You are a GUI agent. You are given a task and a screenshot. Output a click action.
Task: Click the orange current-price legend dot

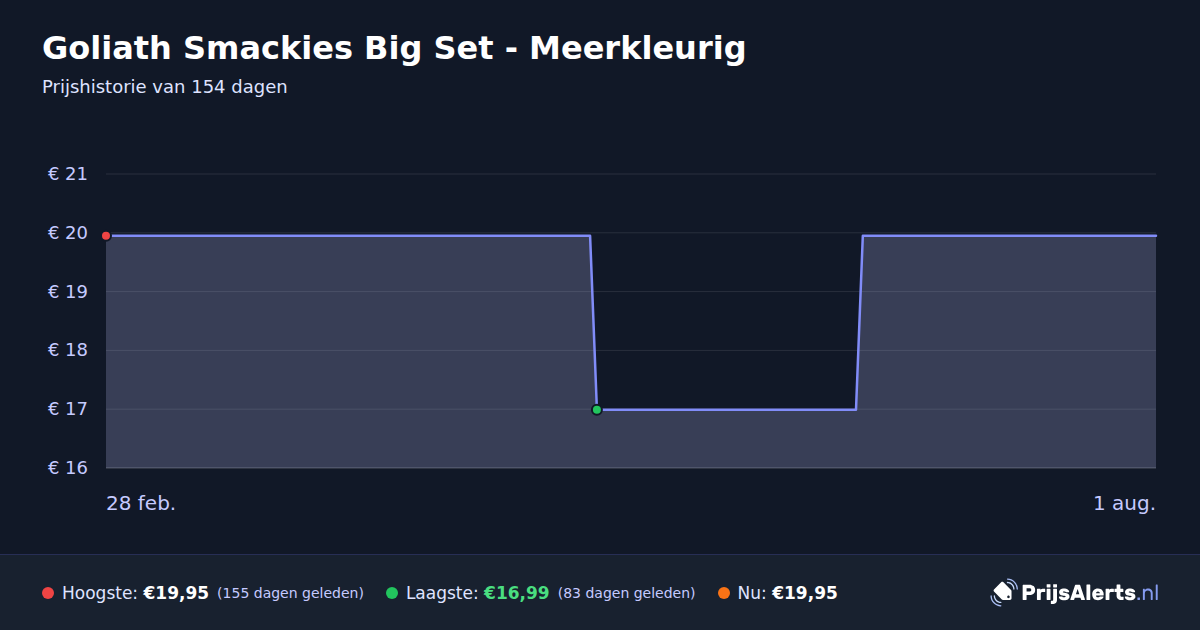point(724,593)
